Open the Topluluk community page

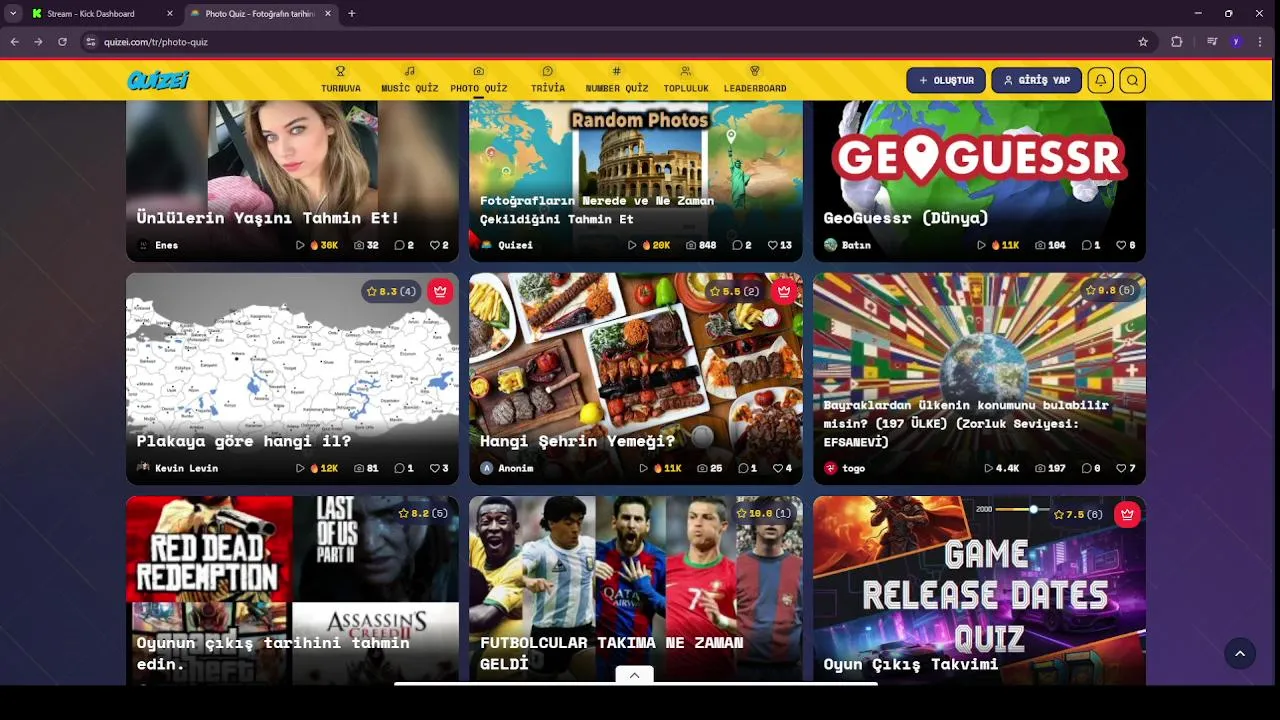686,80
